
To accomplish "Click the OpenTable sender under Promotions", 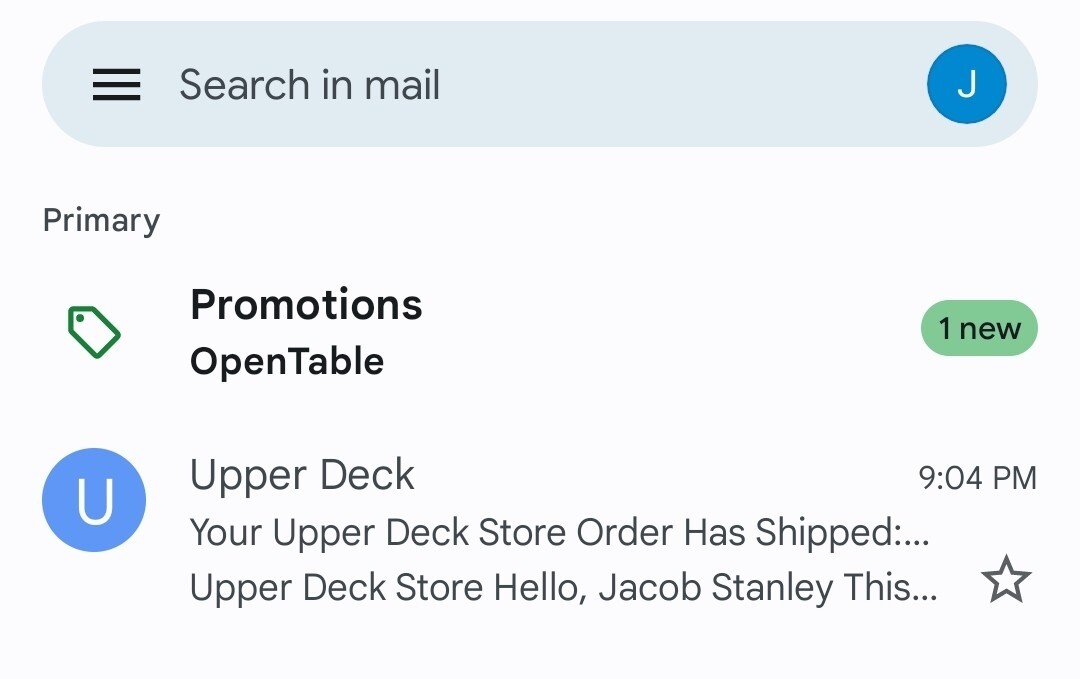I will tap(287, 361).
